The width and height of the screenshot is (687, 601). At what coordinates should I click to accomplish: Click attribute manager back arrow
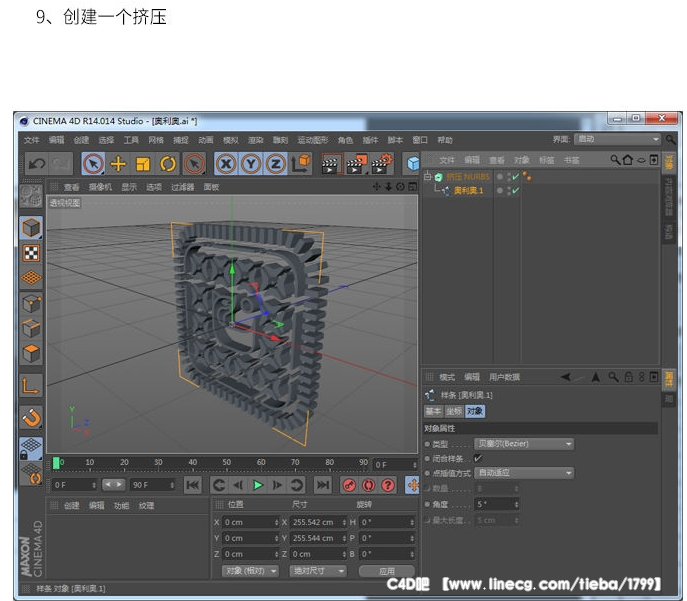(566, 377)
